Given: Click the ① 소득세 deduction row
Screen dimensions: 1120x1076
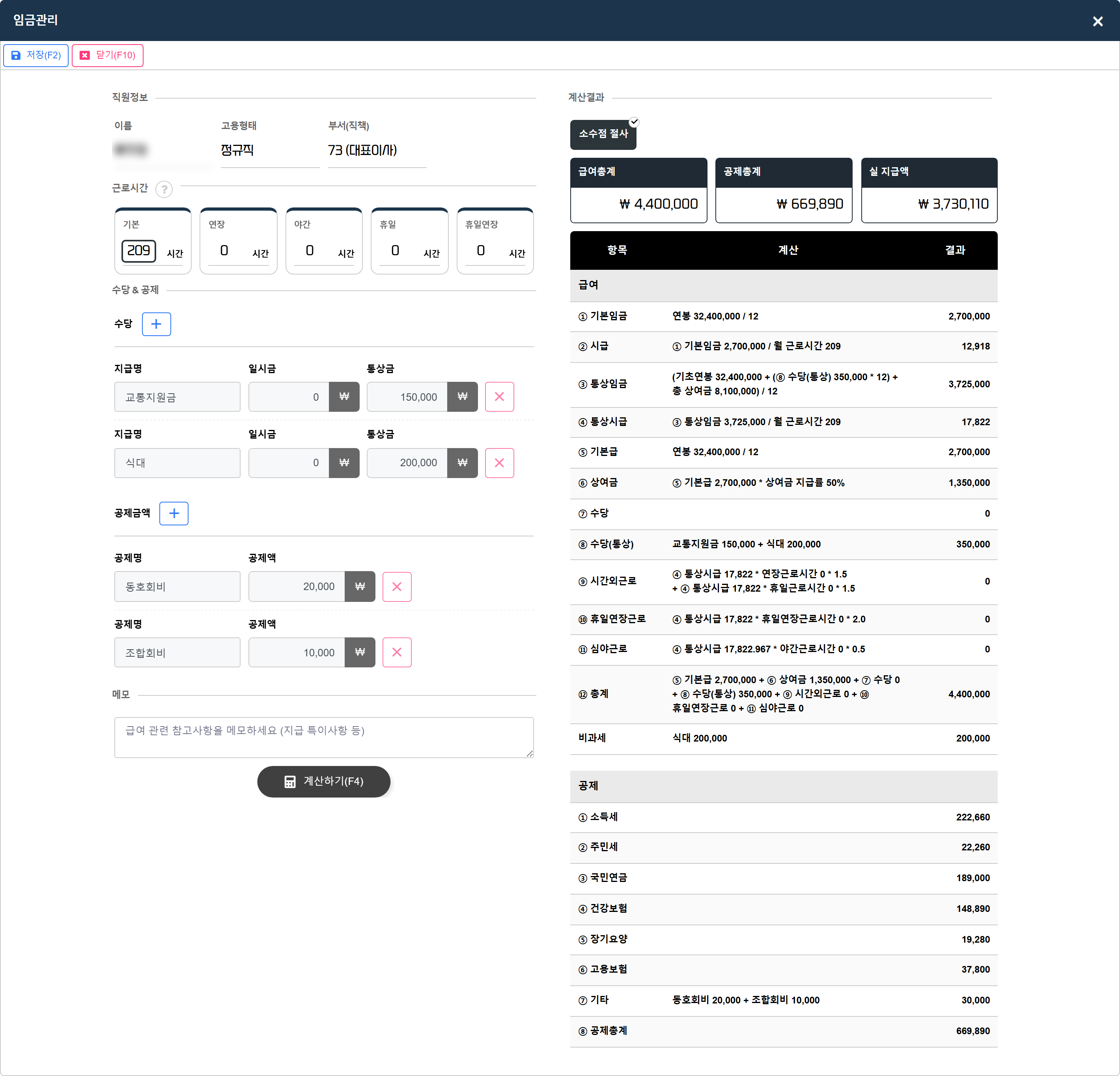Looking at the screenshot, I should click(784, 818).
